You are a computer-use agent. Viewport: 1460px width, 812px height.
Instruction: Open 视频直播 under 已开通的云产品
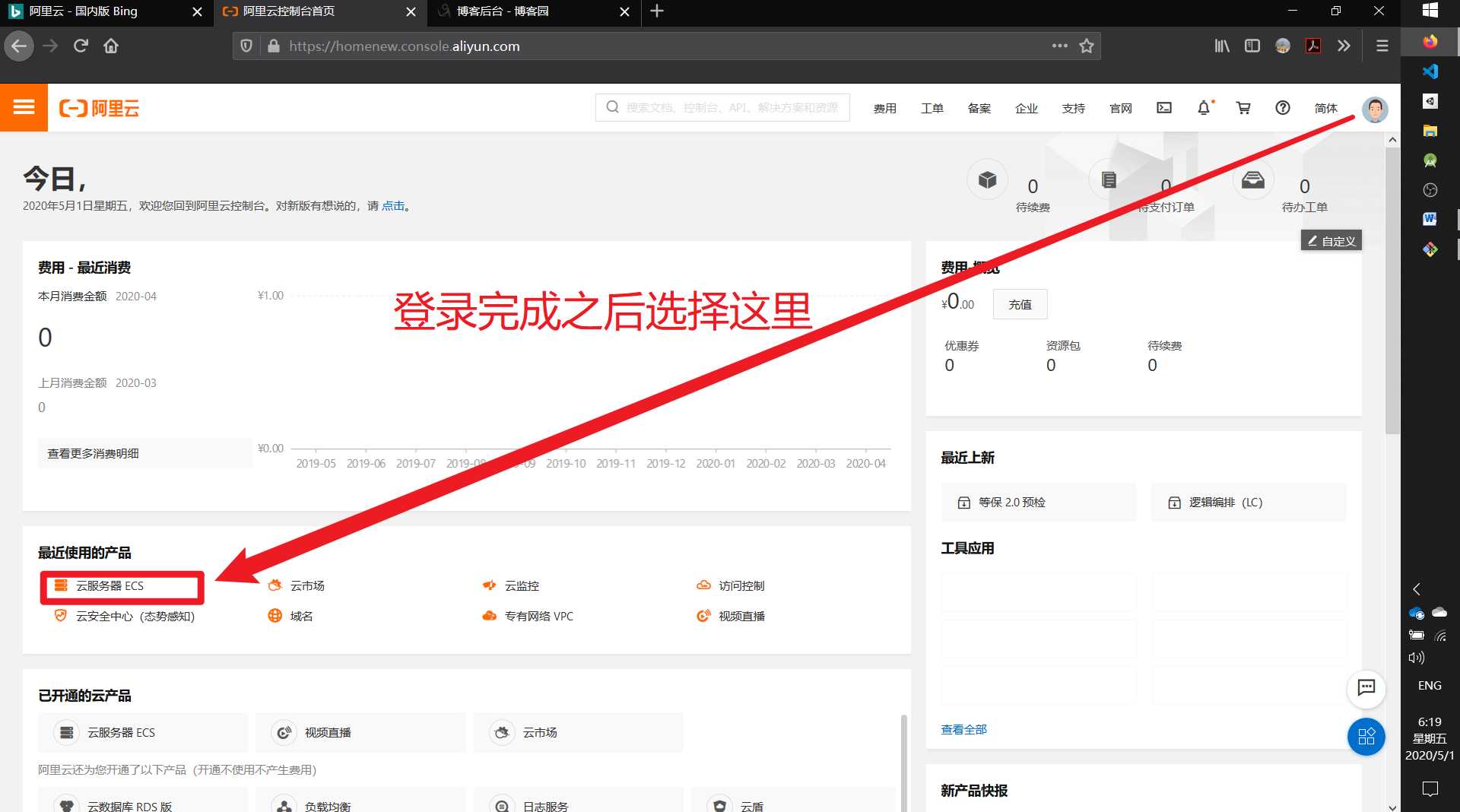pyautogui.click(x=360, y=732)
